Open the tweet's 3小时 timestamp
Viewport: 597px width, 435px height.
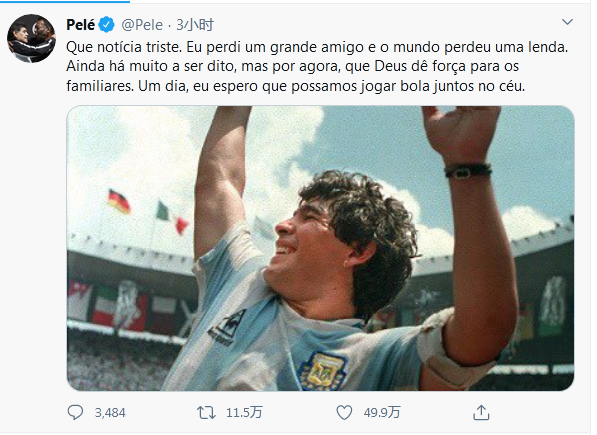click(195, 25)
